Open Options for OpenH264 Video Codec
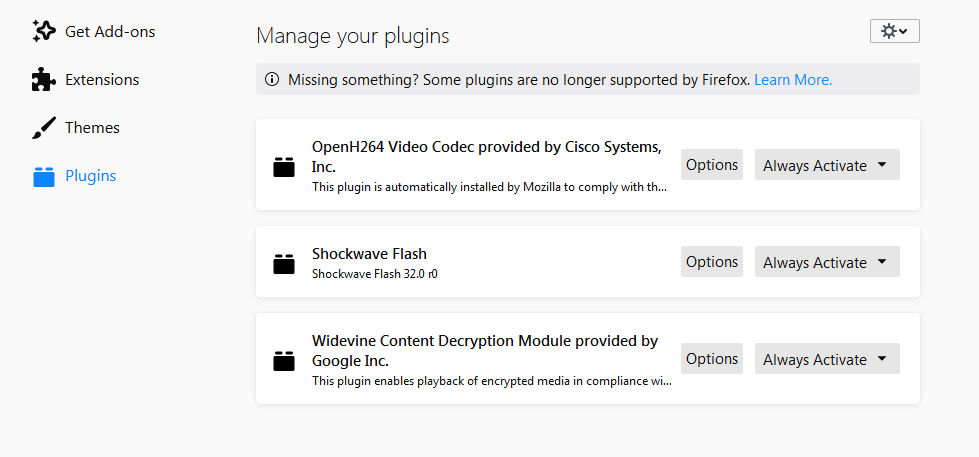This screenshot has width=979, height=457. click(712, 165)
